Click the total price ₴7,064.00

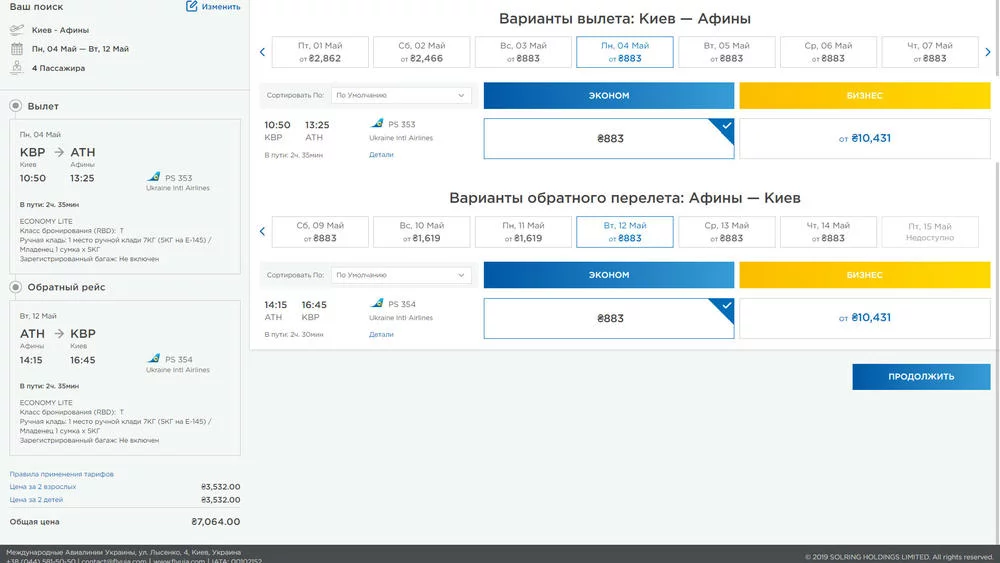pyautogui.click(x=216, y=522)
